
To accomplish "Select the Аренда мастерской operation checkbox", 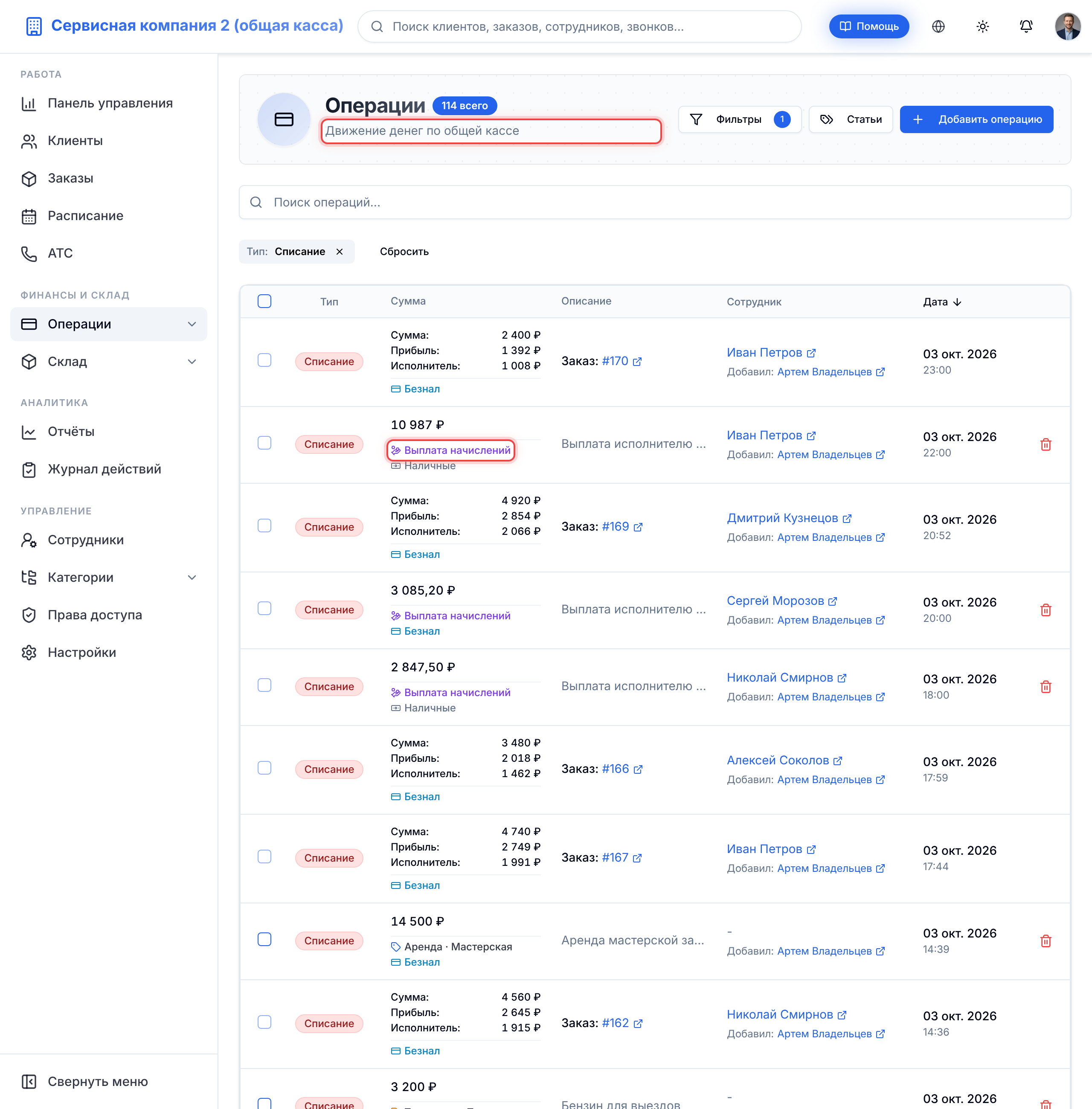I will point(264,939).
